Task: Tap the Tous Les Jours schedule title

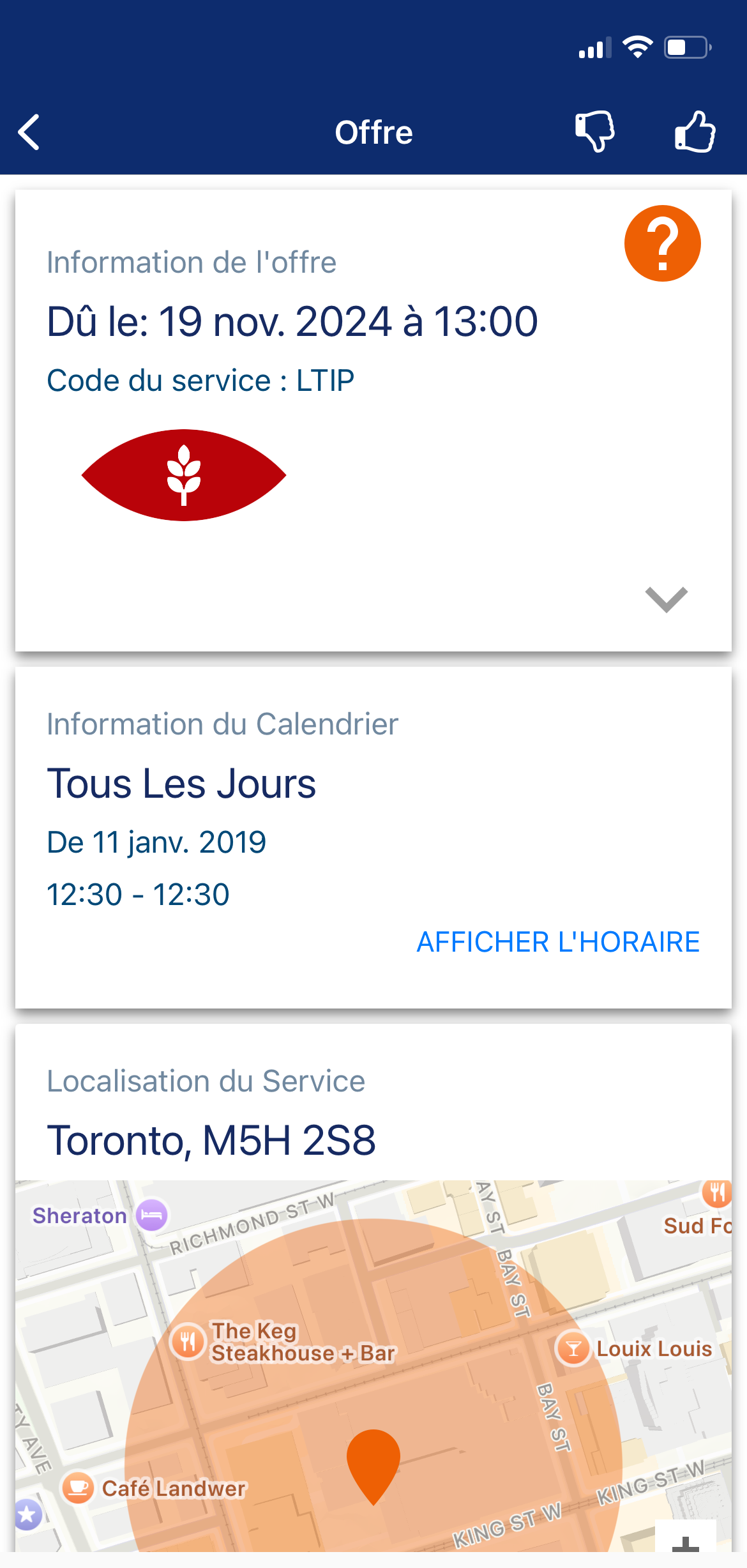Action: (x=181, y=784)
